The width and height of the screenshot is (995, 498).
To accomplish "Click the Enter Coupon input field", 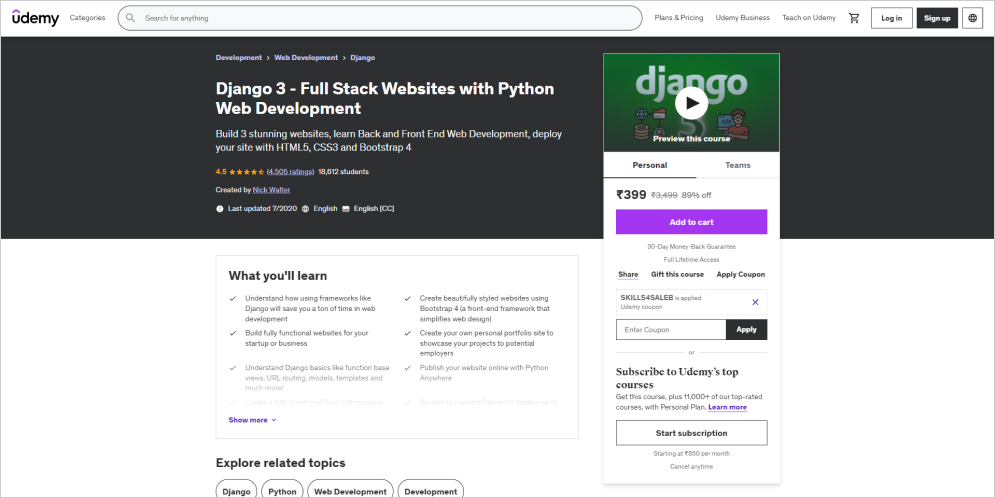I will (x=671, y=329).
